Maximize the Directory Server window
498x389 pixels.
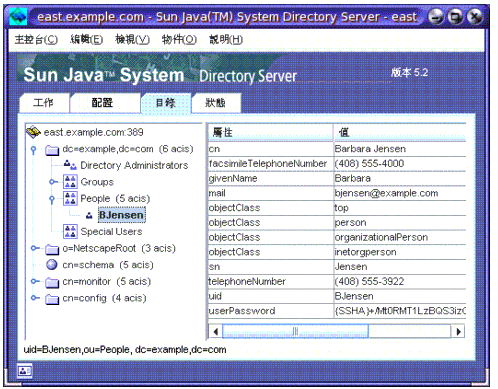[x=455, y=16]
